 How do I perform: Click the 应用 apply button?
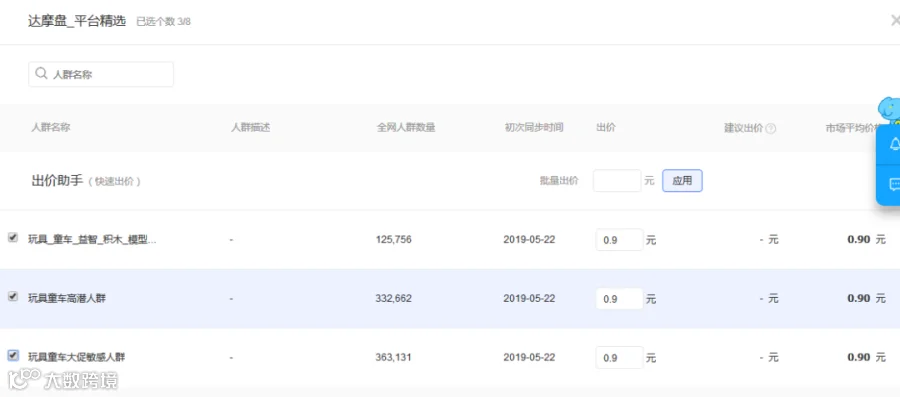coord(682,181)
